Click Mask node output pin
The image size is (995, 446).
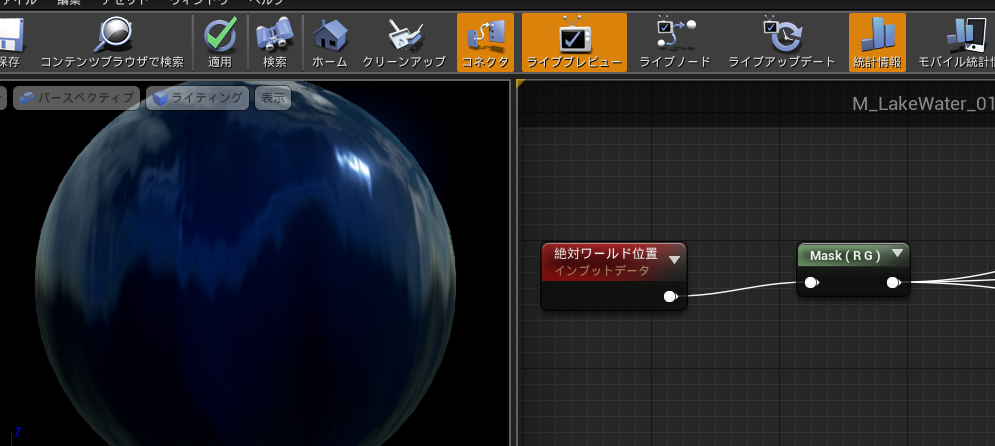pyautogui.click(x=893, y=282)
